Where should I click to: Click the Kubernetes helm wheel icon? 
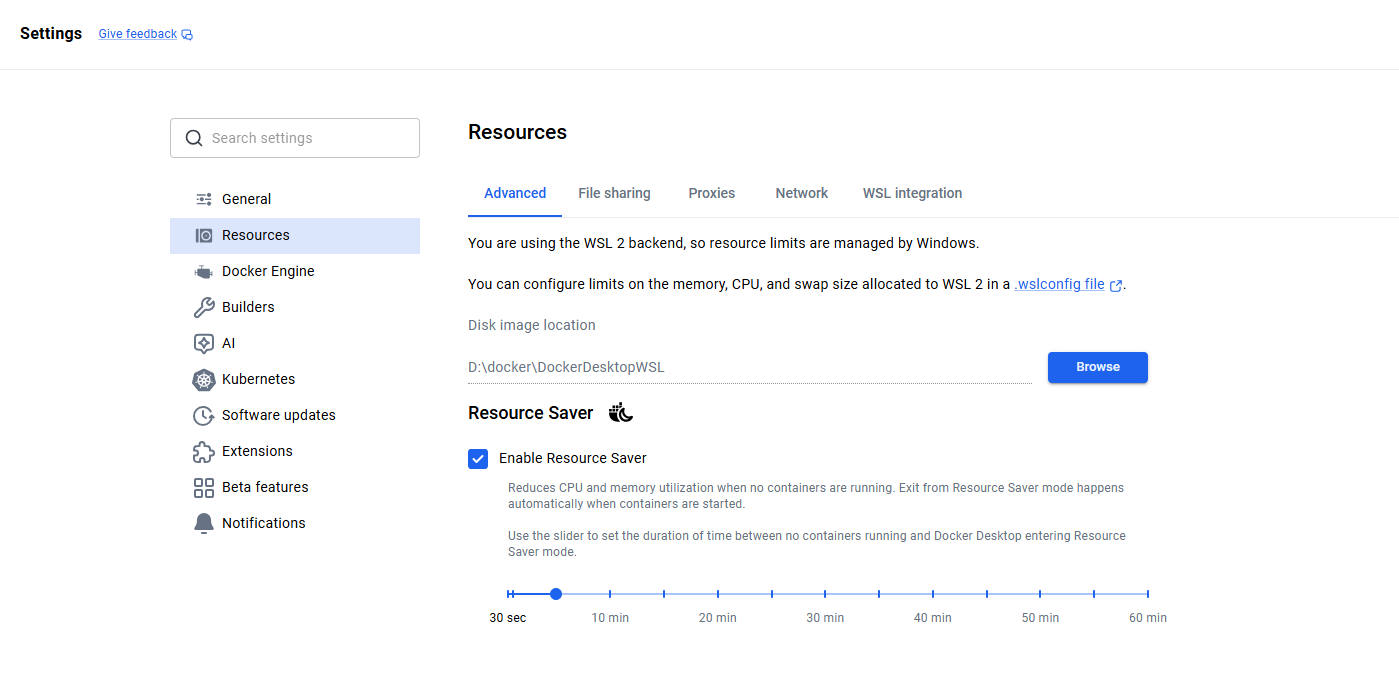(x=204, y=379)
